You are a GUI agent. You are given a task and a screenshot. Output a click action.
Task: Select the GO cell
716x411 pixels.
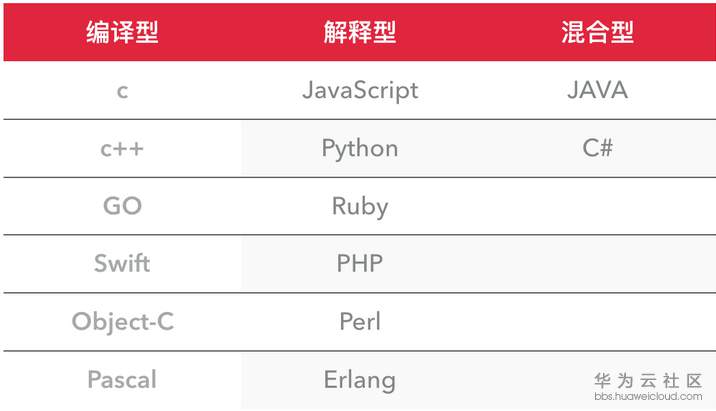122,207
